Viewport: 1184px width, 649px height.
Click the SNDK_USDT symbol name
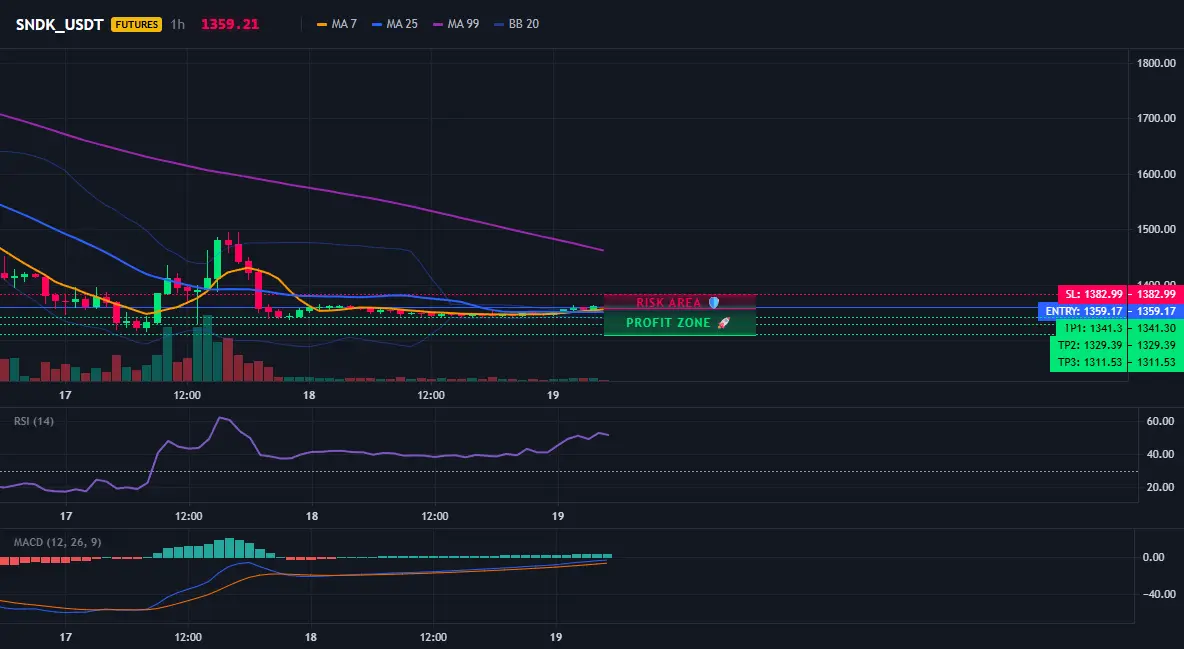60,24
